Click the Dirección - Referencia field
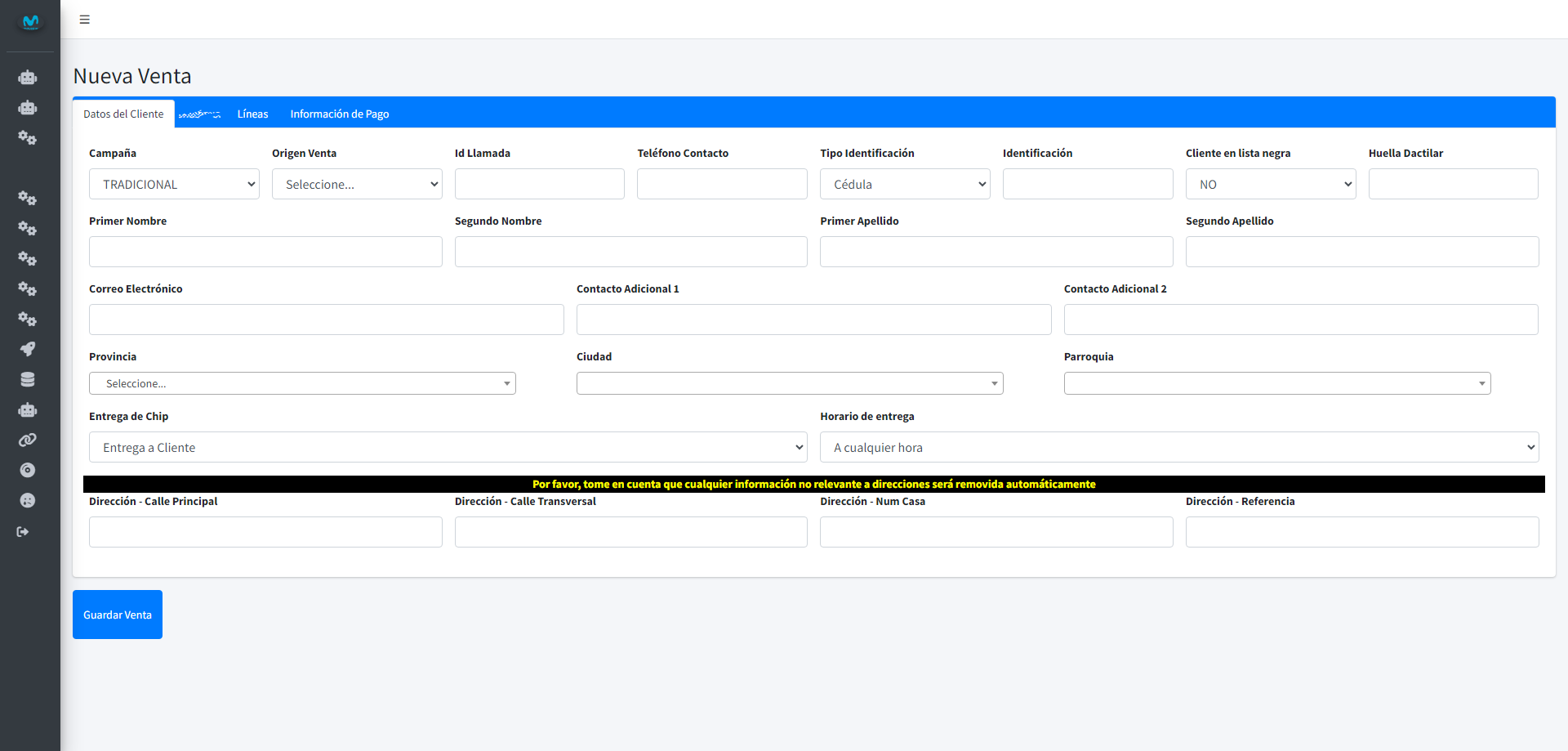Image resolution: width=1568 pixels, height=751 pixels. [1361, 532]
